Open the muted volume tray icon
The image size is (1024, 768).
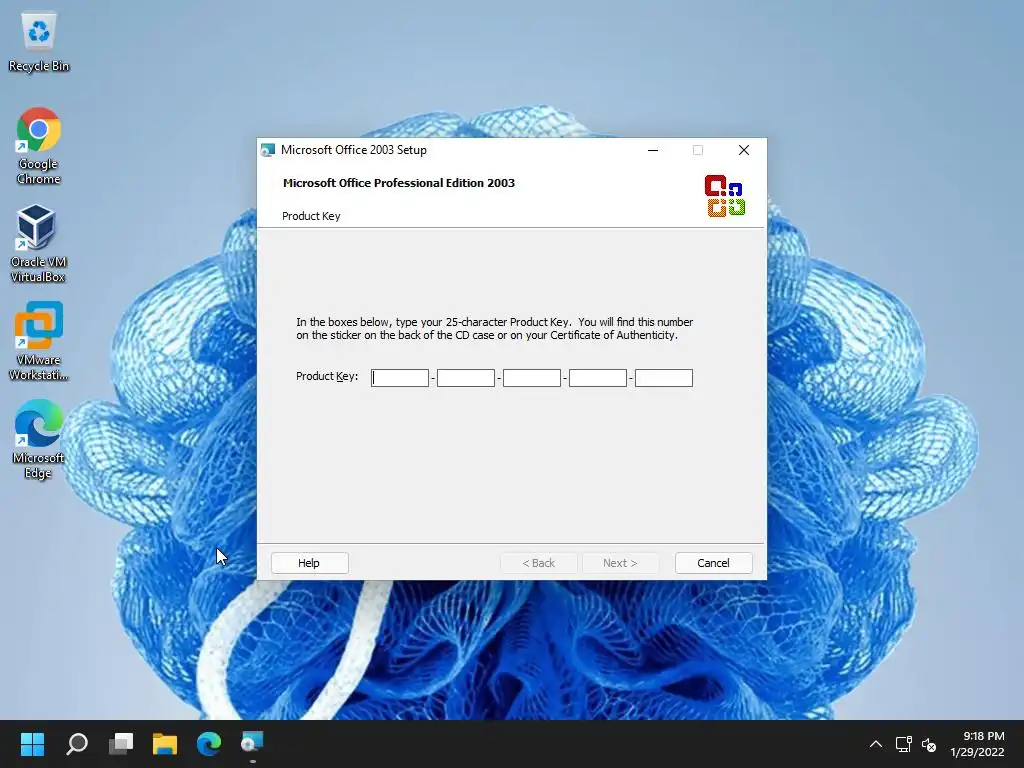pos(928,744)
